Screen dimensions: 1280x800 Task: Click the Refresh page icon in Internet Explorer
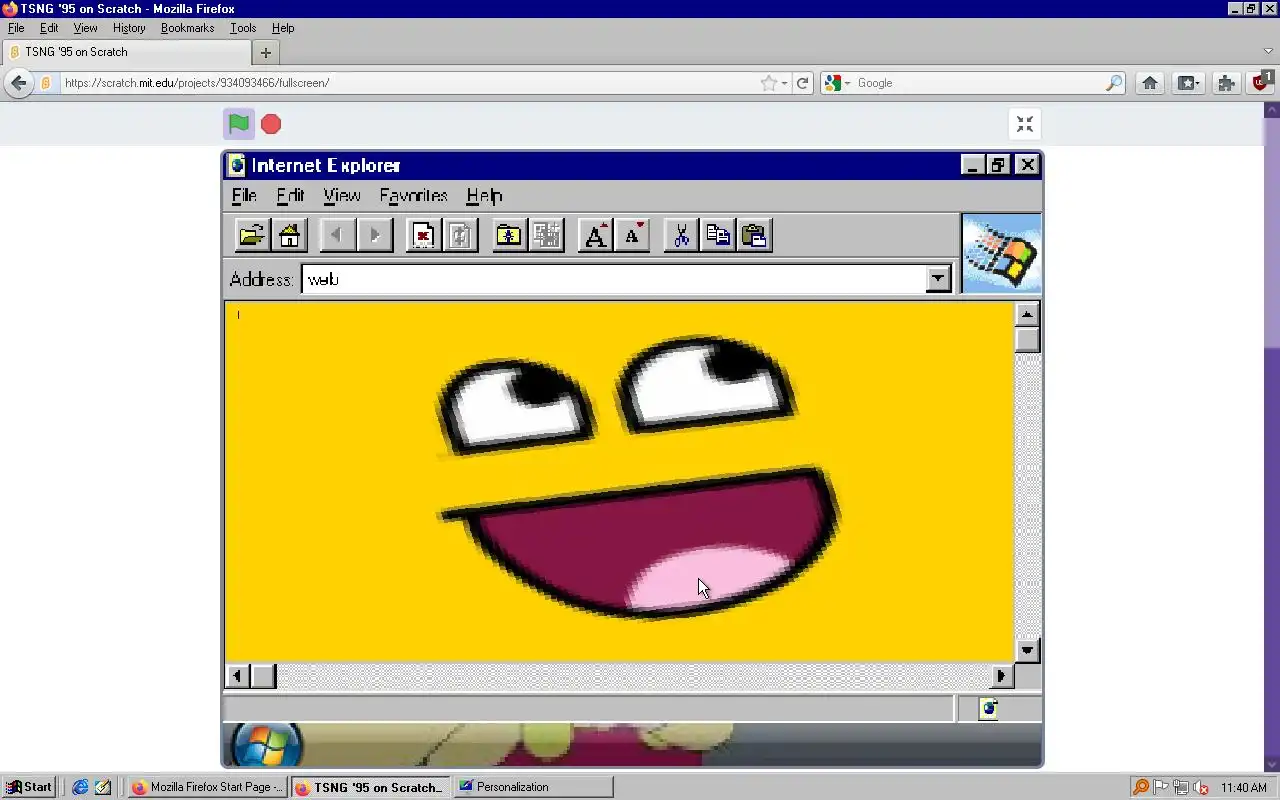pyautogui.click(x=461, y=235)
